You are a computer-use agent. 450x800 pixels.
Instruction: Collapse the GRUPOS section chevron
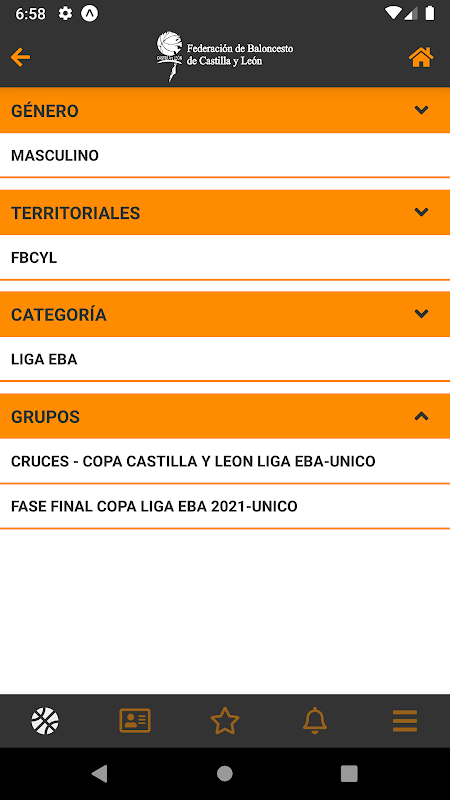[421, 416]
